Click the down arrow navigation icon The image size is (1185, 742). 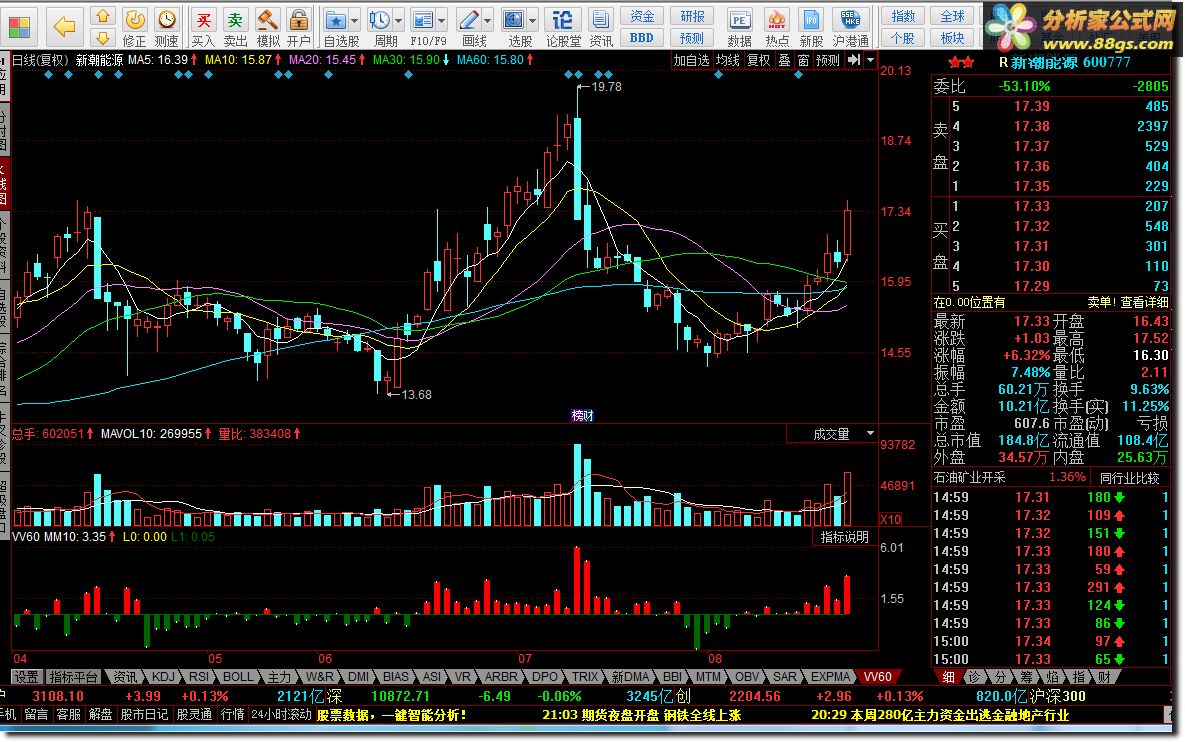click(103, 37)
